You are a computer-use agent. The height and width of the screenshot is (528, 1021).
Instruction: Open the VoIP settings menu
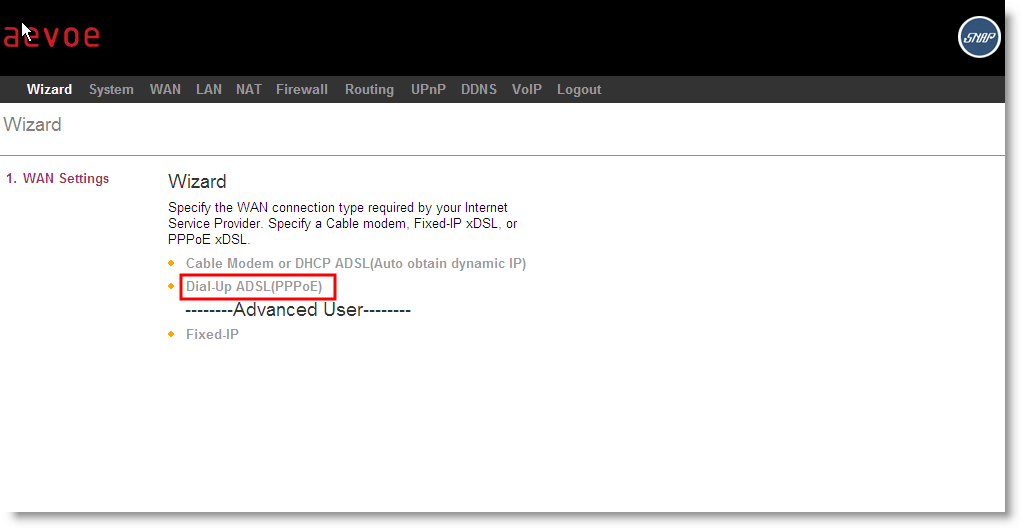coord(527,90)
